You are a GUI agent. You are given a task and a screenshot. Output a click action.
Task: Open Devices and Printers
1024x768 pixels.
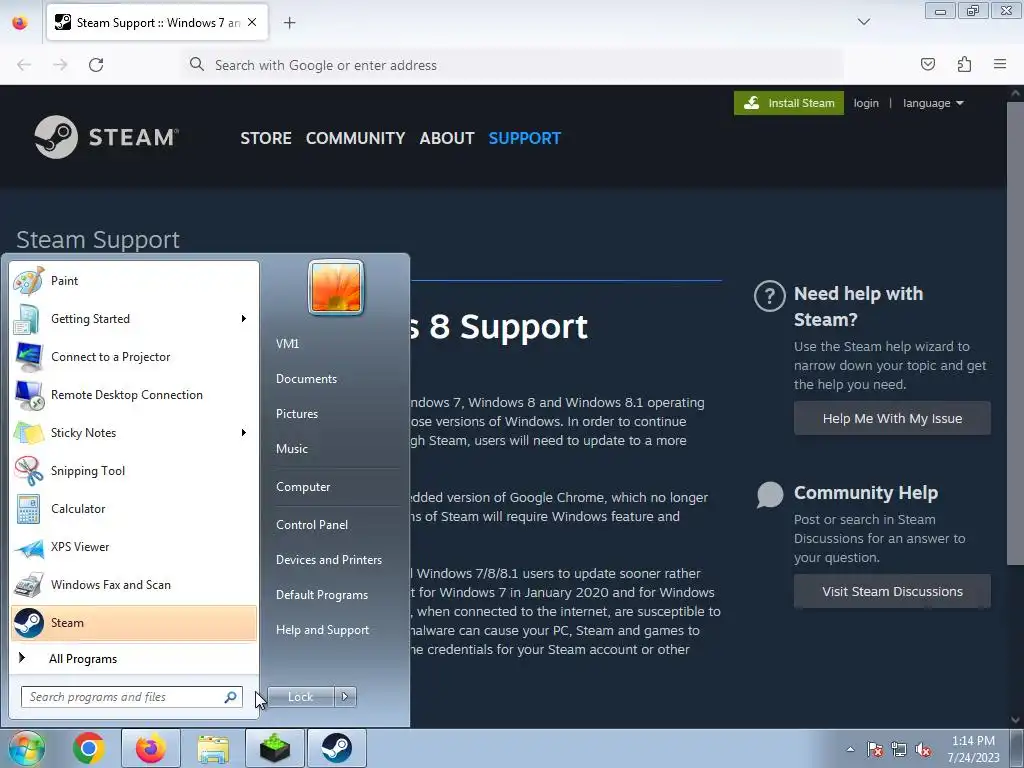[328, 560]
